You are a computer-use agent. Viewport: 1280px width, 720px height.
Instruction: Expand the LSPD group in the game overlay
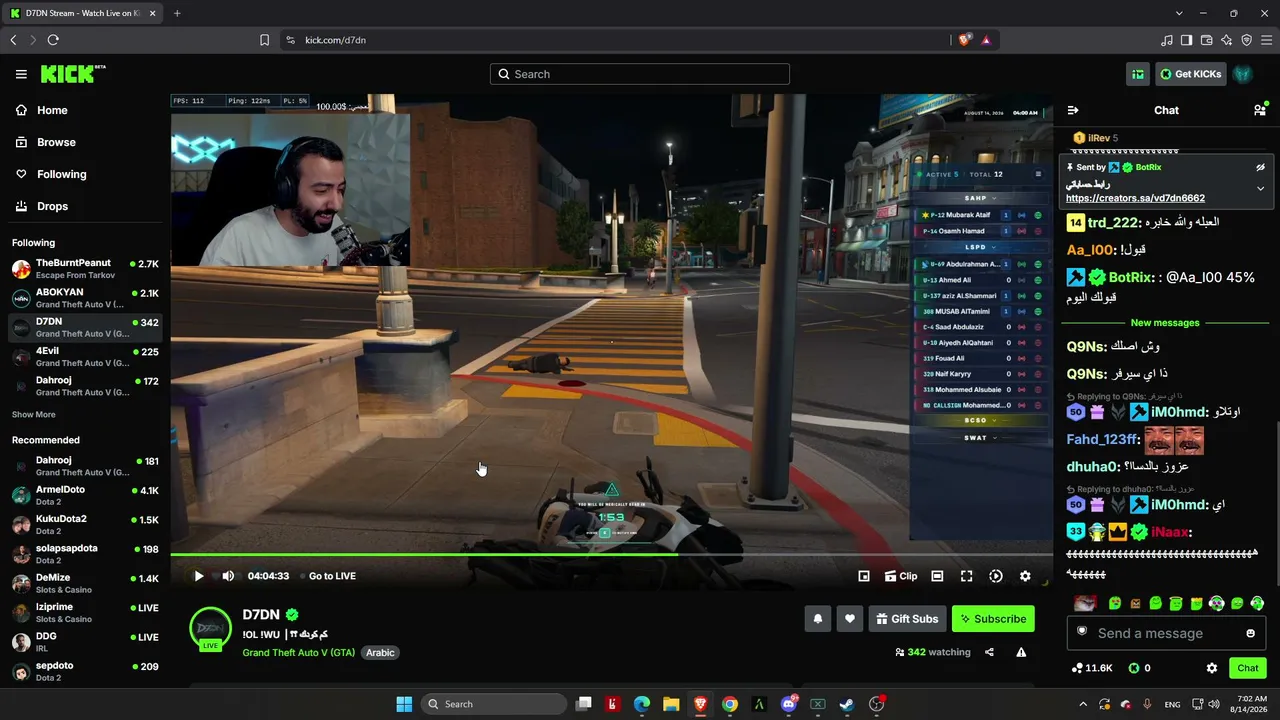pos(978,247)
